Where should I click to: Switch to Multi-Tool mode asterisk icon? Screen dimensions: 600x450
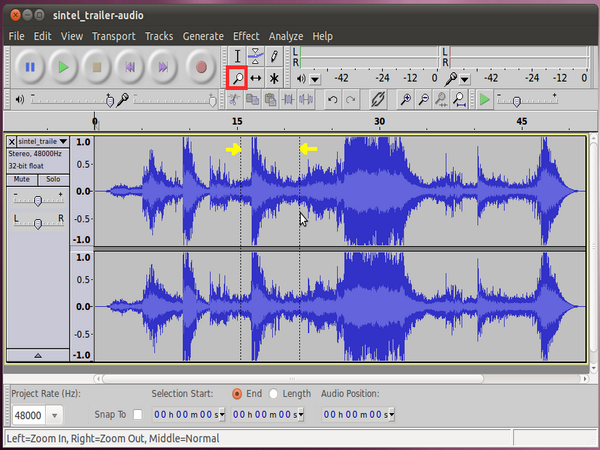pyautogui.click(x=274, y=78)
